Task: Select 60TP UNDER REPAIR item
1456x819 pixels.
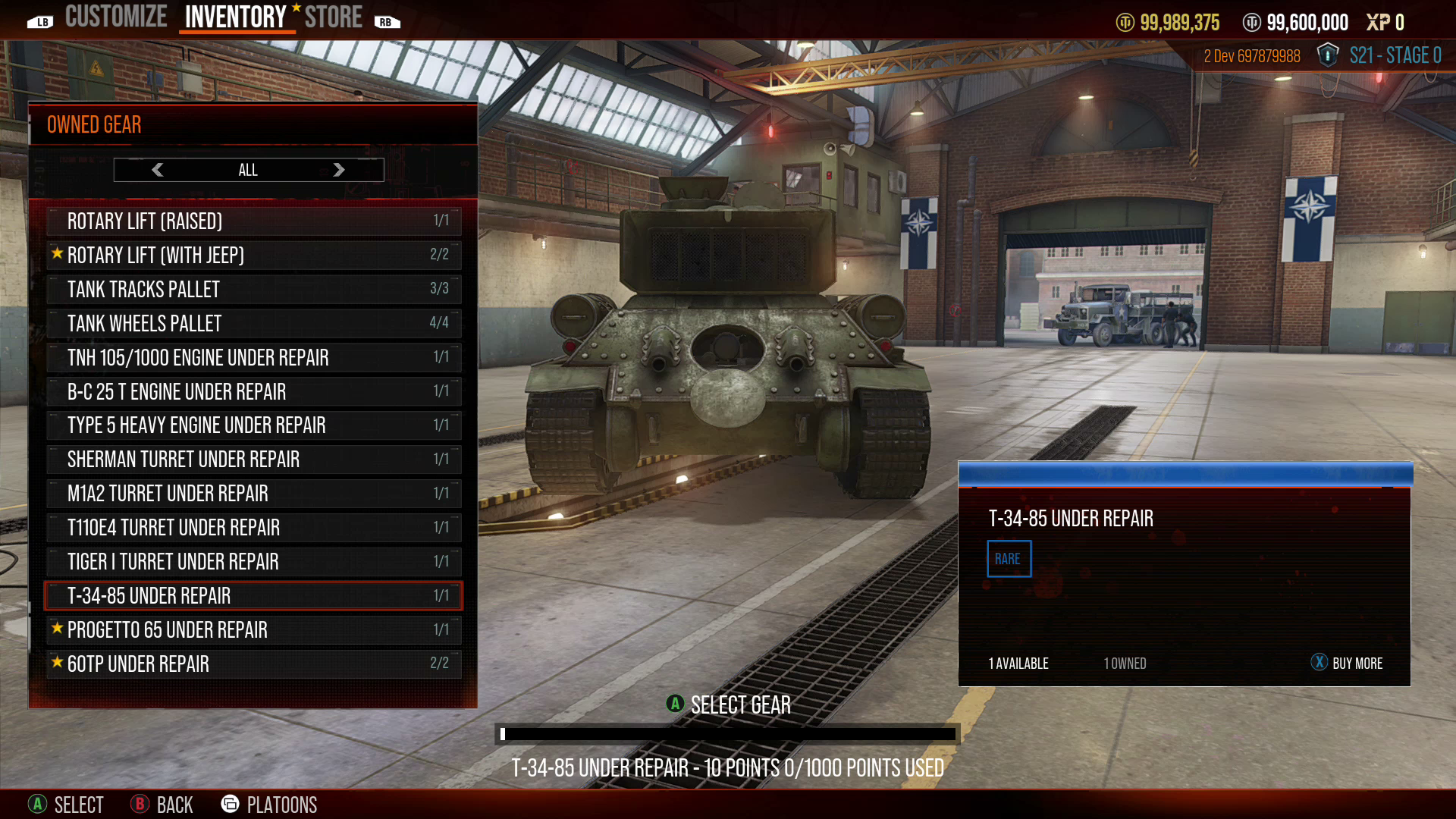Action: pyautogui.click(x=253, y=663)
